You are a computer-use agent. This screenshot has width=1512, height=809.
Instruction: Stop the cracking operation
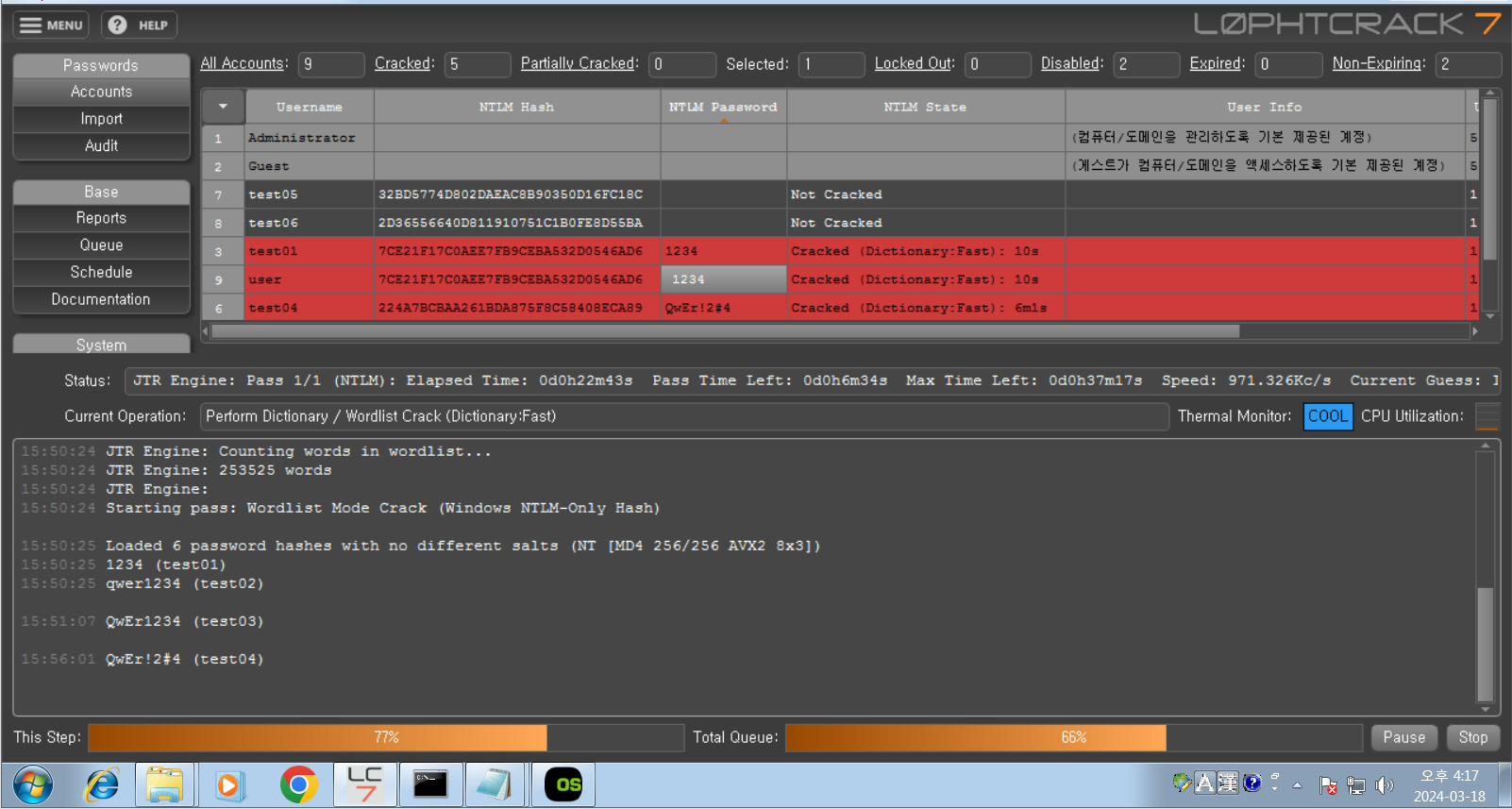[x=1472, y=737]
